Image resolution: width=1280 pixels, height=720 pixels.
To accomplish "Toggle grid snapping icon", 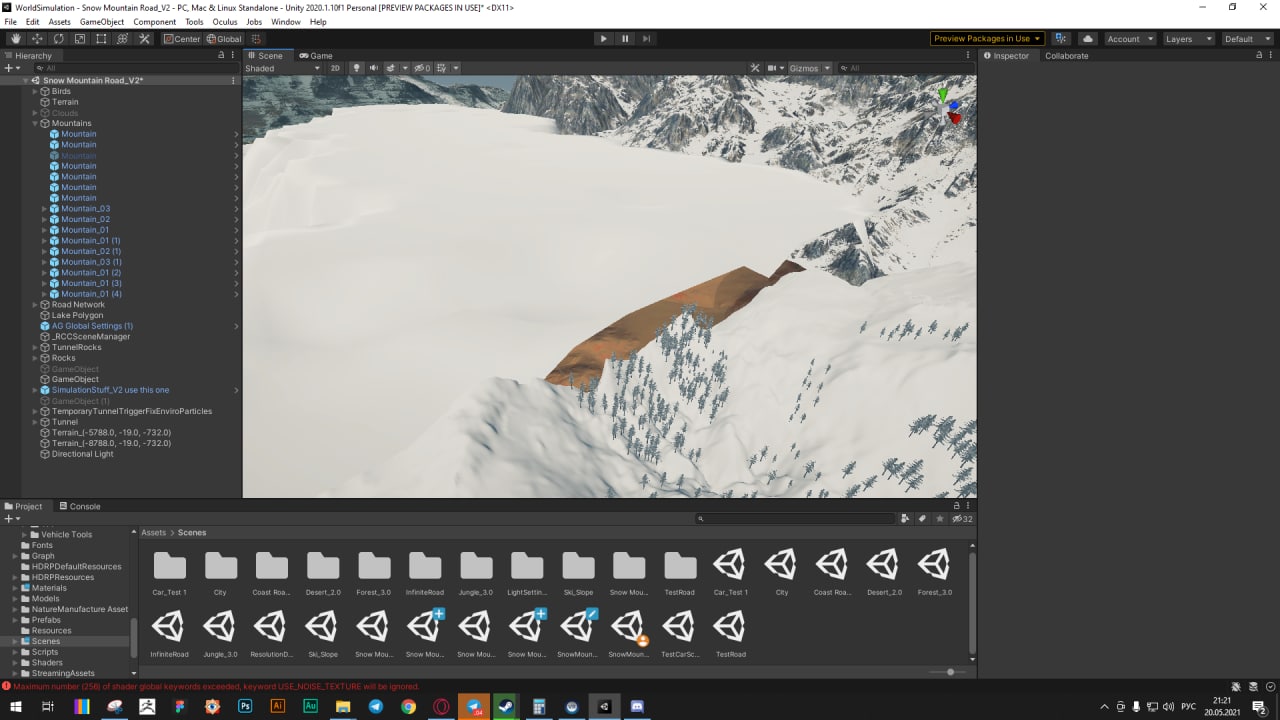I will (256, 39).
